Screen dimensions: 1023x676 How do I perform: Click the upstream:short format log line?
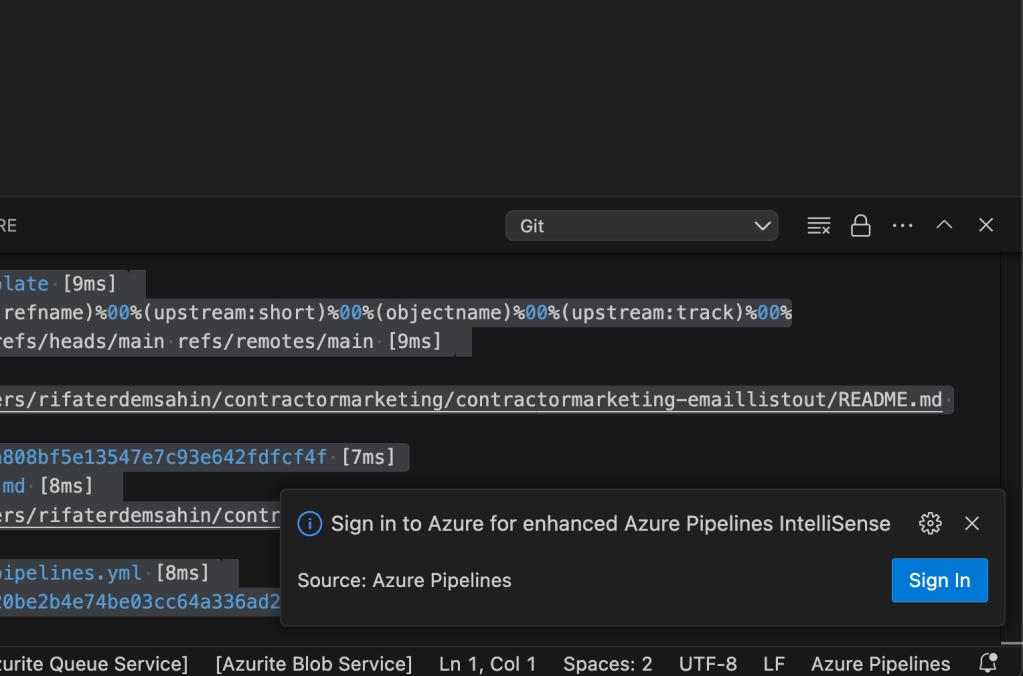[x=396, y=313]
